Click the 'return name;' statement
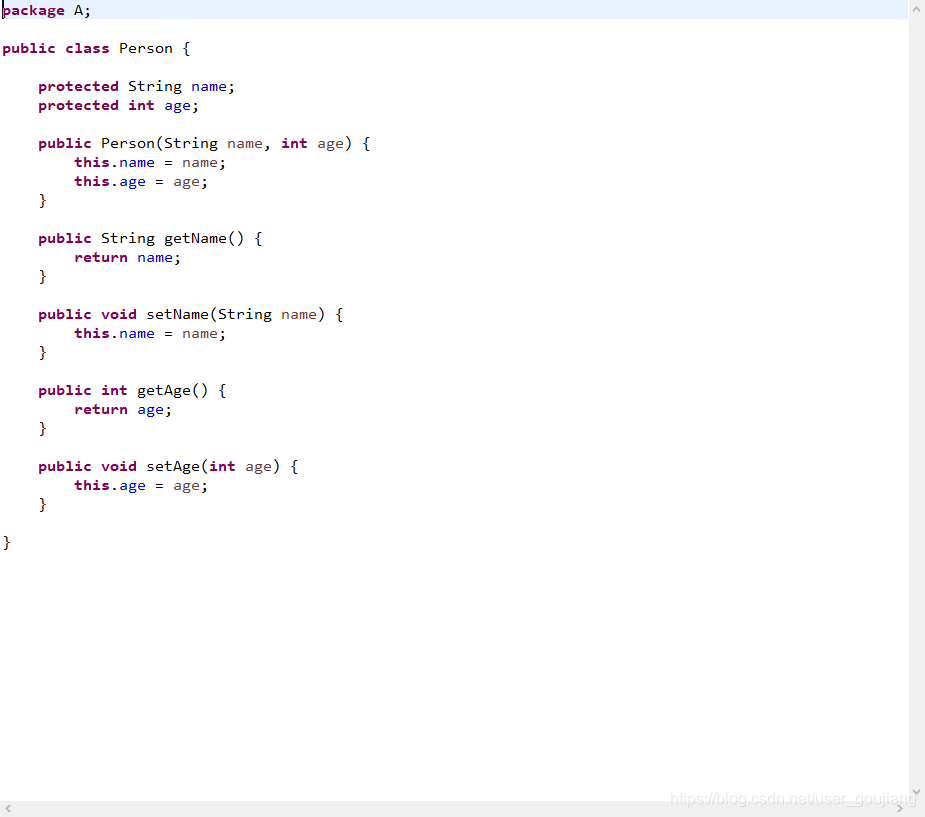Image resolution: width=925 pixels, height=817 pixels. tap(127, 258)
